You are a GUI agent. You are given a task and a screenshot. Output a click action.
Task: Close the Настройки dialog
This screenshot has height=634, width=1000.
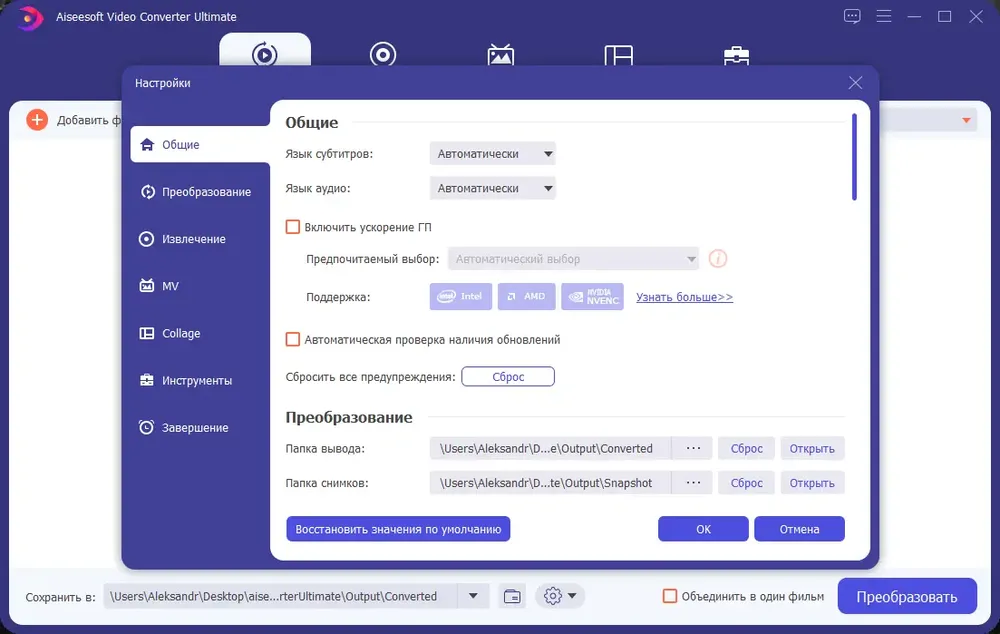coord(855,83)
